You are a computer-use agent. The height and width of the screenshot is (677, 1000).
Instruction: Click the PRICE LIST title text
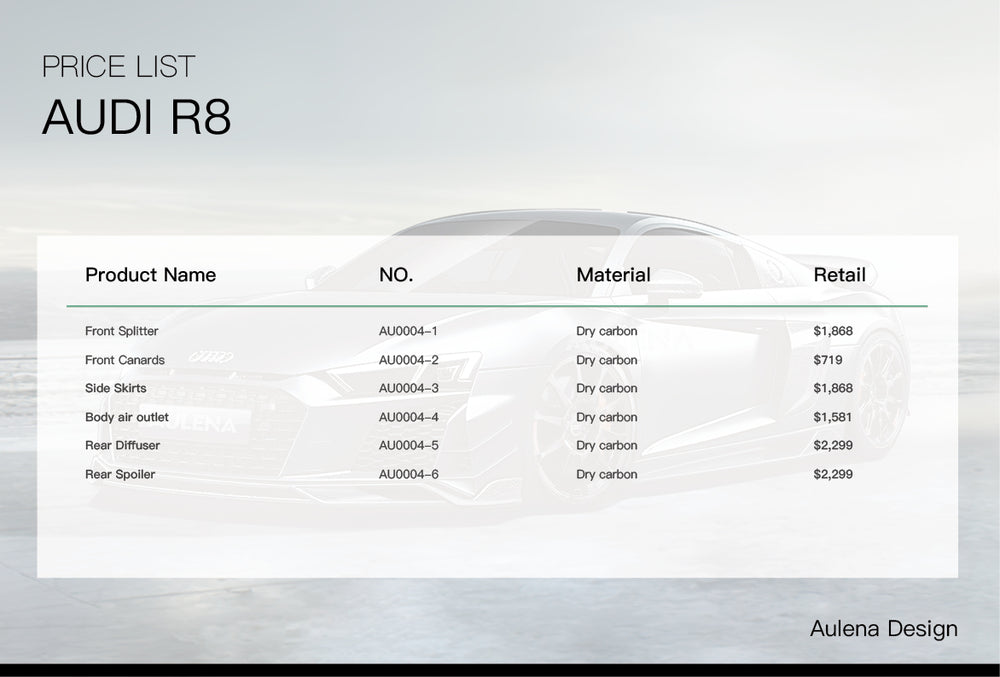click(118, 67)
